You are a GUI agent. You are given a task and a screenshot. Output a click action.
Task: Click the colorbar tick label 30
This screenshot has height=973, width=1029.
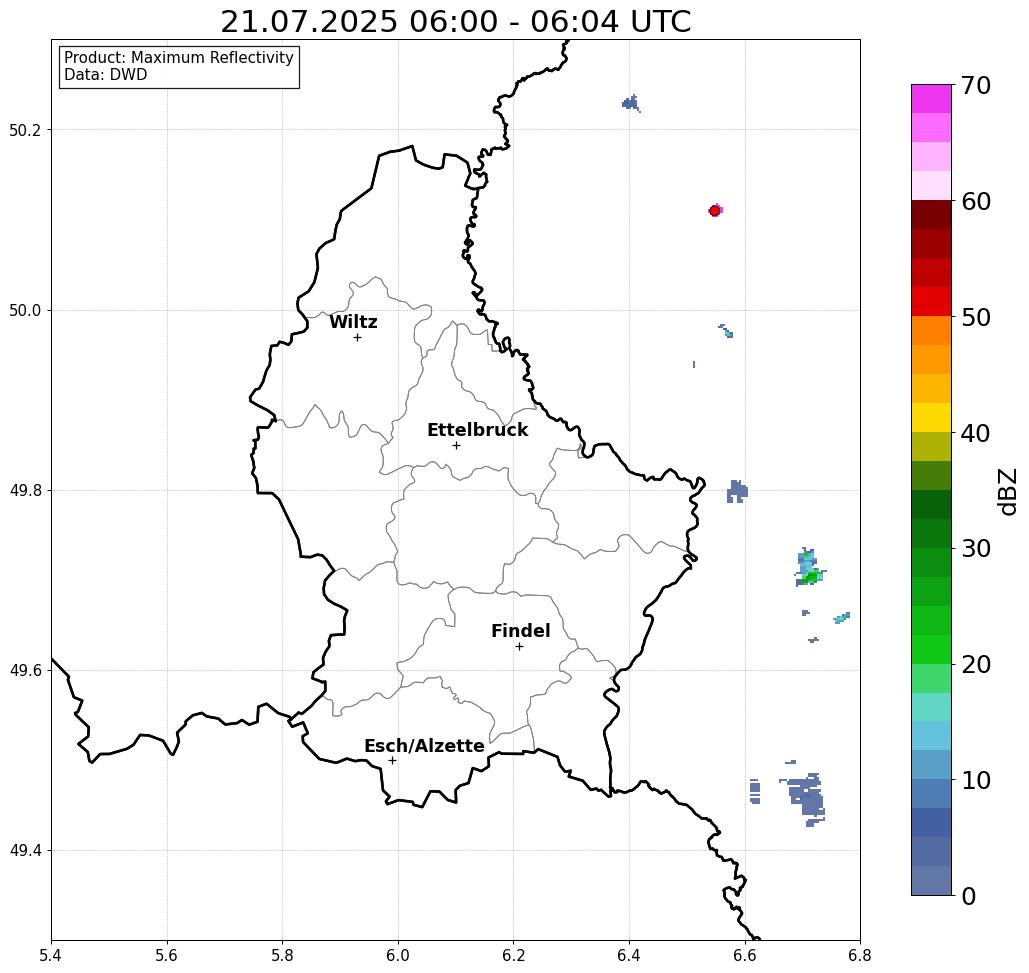pyautogui.click(x=976, y=549)
